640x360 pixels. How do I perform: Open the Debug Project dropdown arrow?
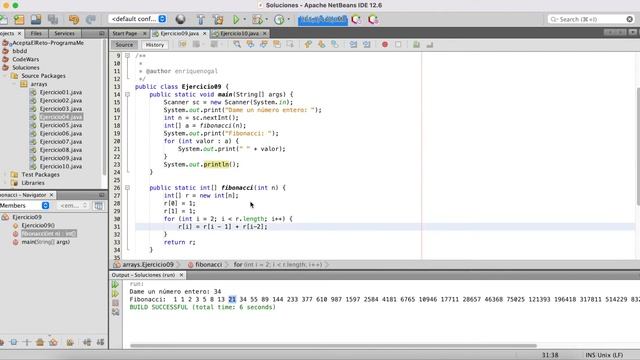click(267, 19)
